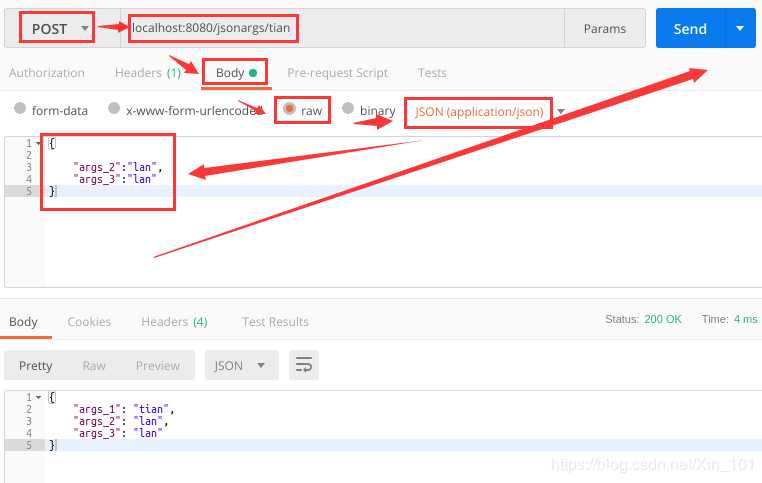762x483 pixels.
Task: Click the "args_1": "tian" response line
Action: pos(123,409)
